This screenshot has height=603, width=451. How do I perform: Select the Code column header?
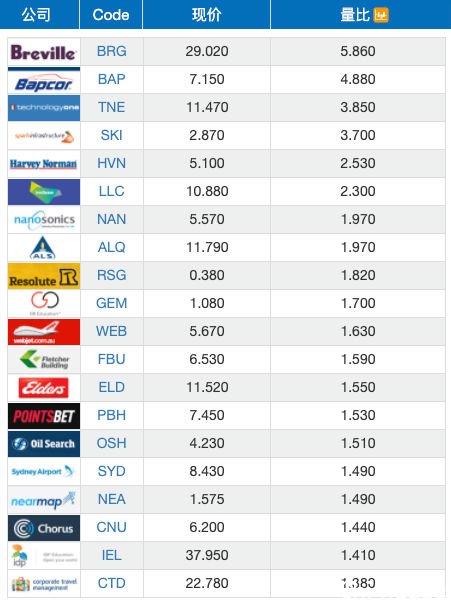pos(111,15)
